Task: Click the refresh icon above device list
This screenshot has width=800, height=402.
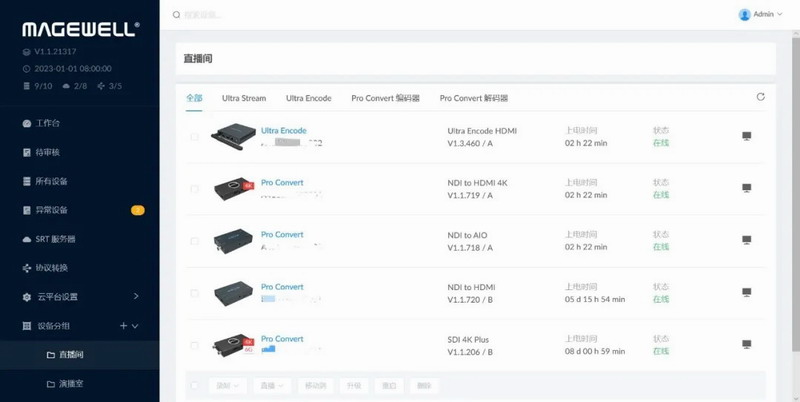Action: [761, 97]
